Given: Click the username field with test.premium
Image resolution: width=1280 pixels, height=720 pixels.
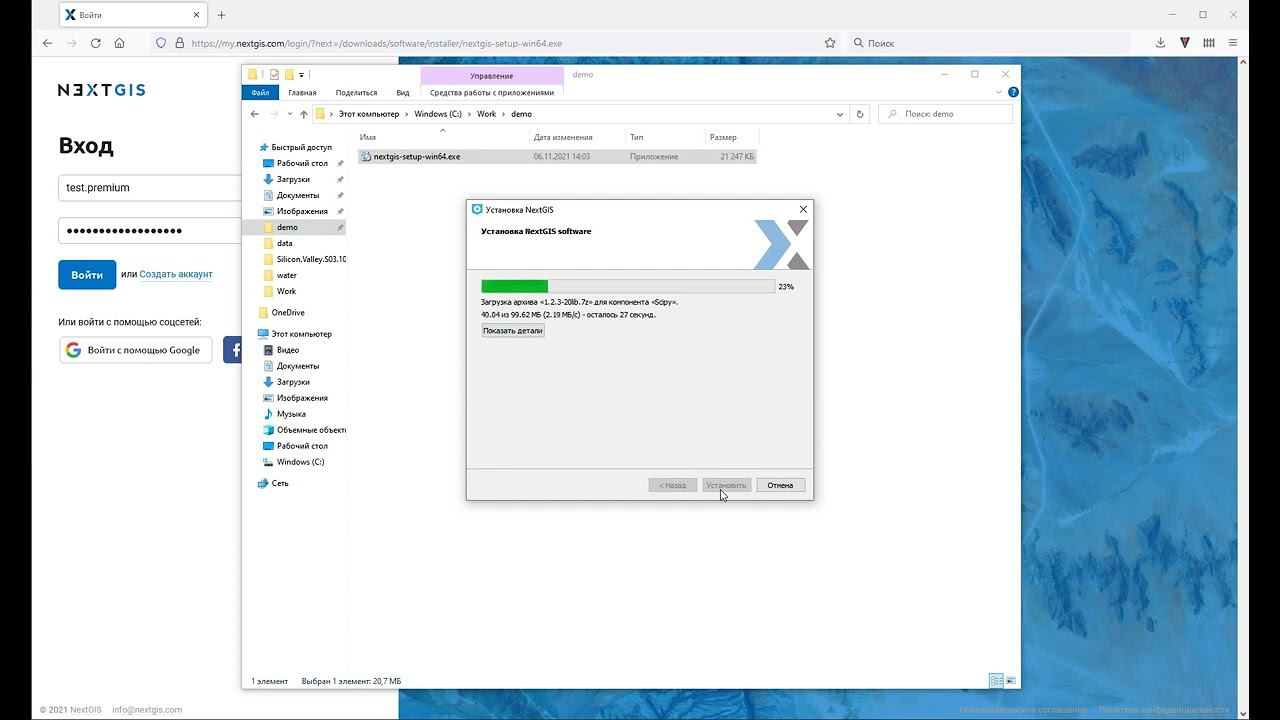Looking at the screenshot, I should click(x=150, y=187).
